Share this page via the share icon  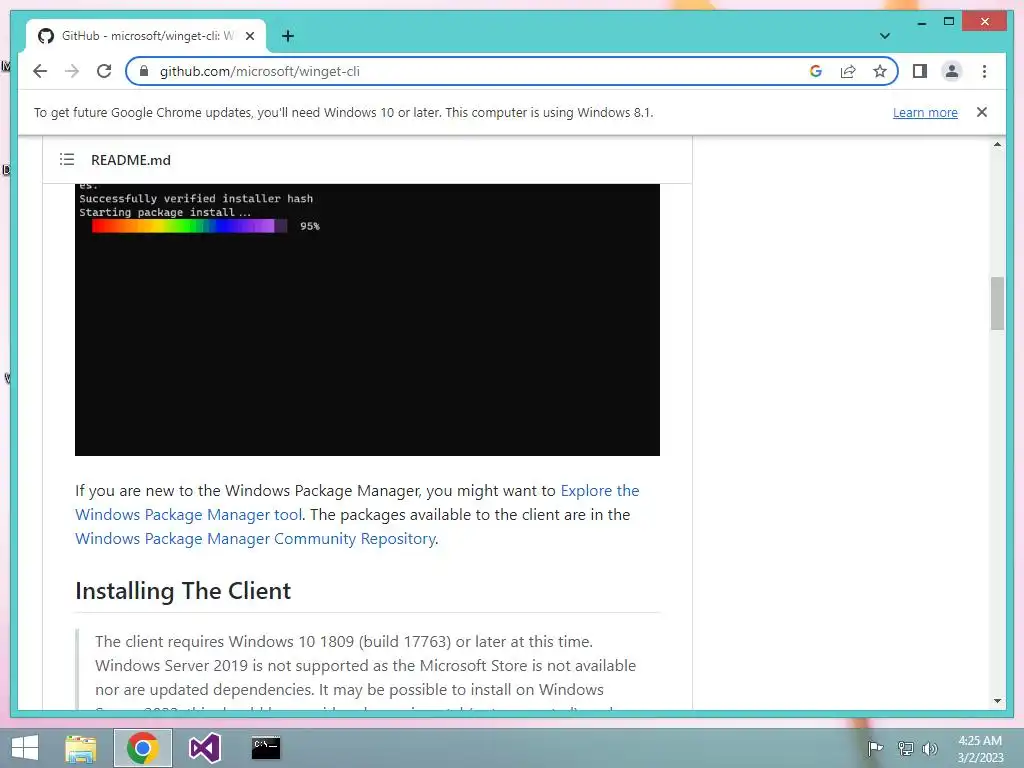(848, 71)
